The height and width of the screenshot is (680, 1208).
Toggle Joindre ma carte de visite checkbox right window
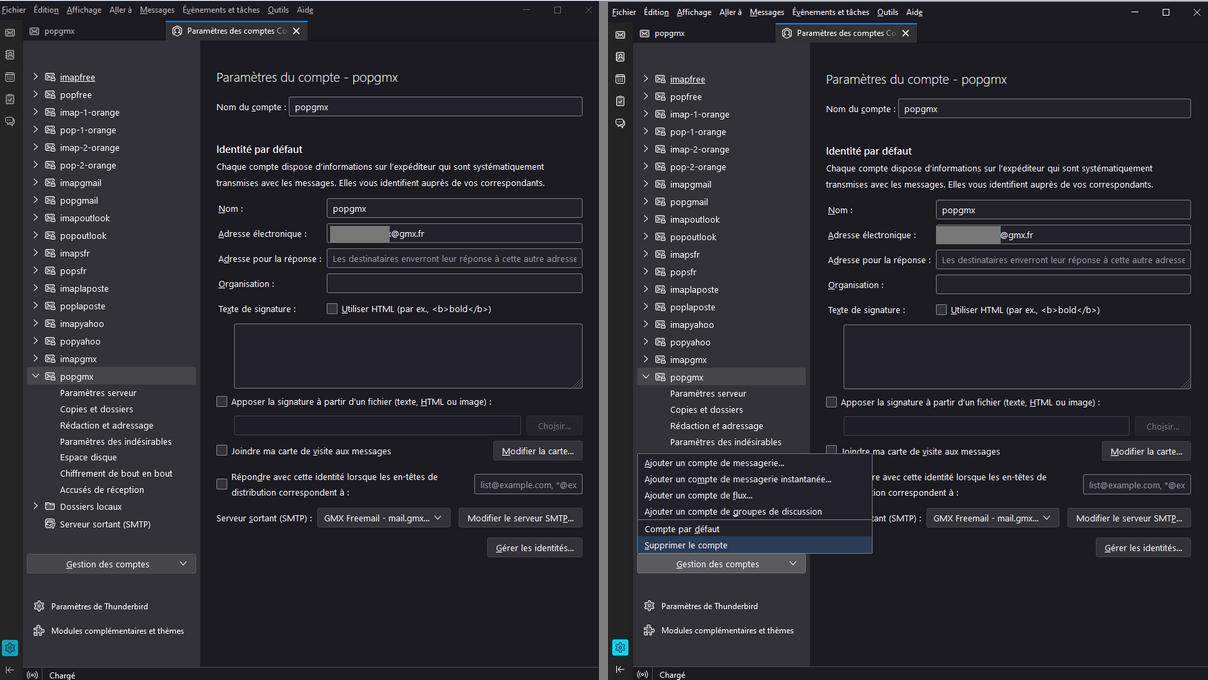[x=831, y=451]
